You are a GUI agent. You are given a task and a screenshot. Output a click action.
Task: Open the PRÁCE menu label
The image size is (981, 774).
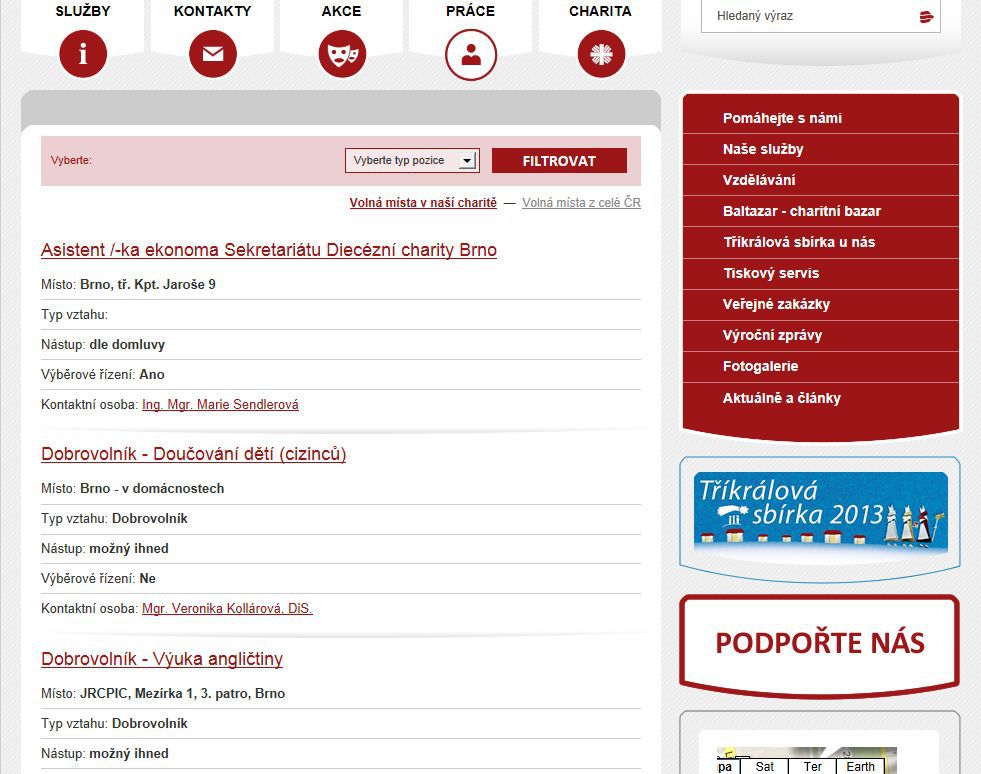pyautogui.click(x=470, y=11)
